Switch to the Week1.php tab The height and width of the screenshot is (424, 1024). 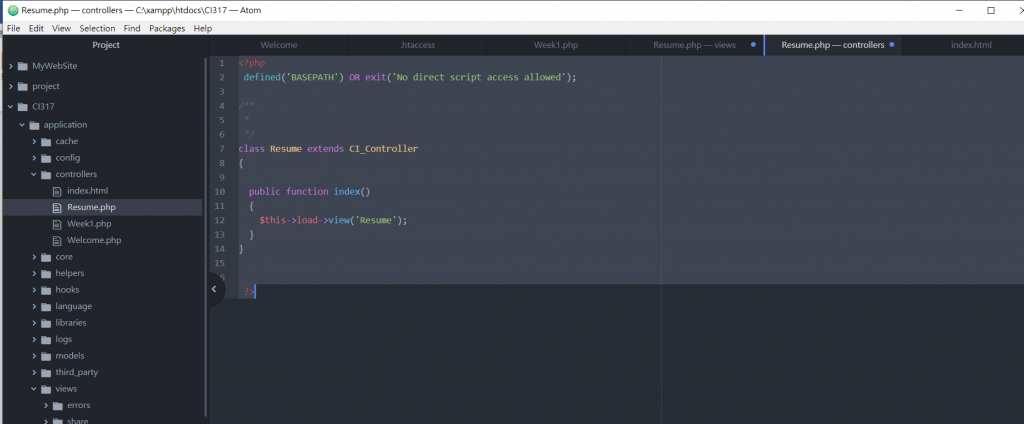tap(556, 45)
